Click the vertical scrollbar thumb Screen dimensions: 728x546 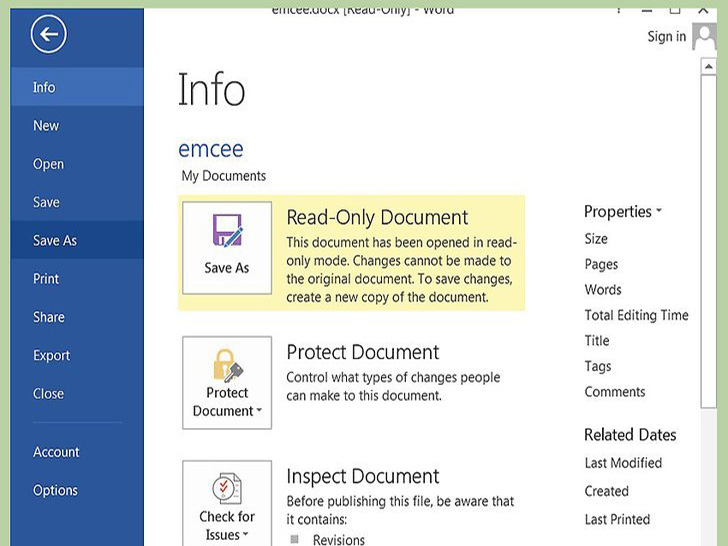708,241
